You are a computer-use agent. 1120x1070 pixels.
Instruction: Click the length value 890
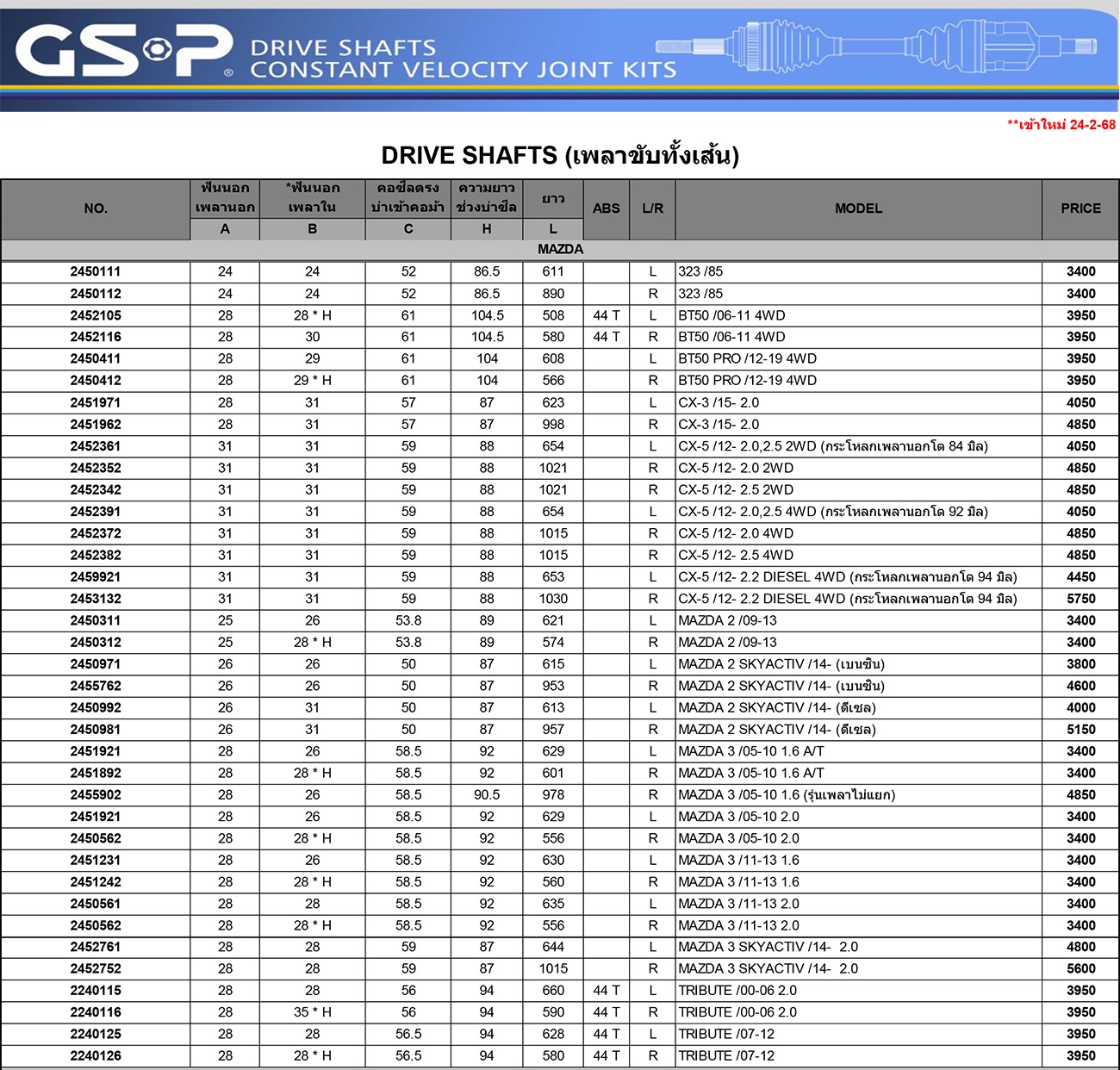pyautogui.click(x=553, y=294)
